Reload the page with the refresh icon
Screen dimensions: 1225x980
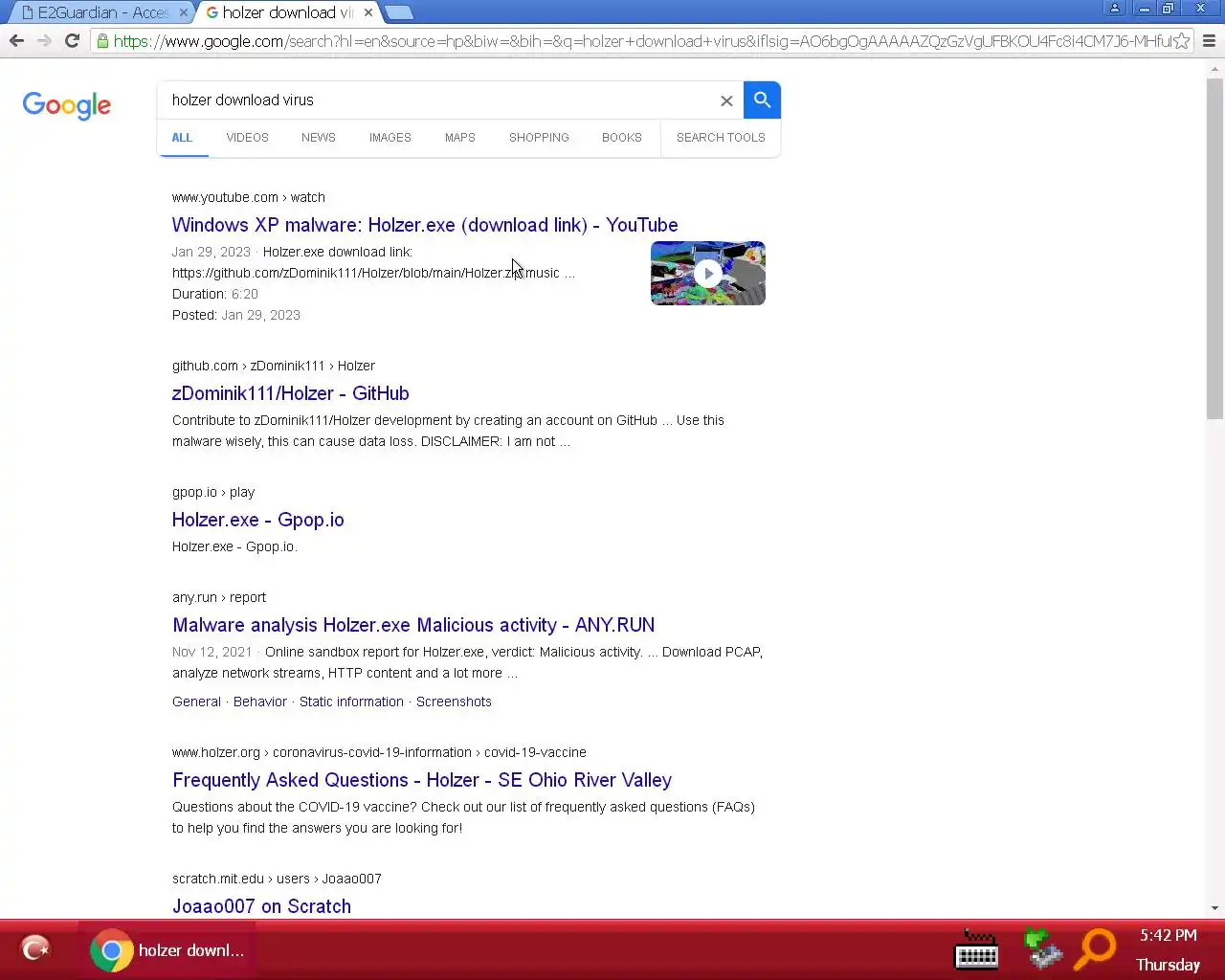pos(72,41)
